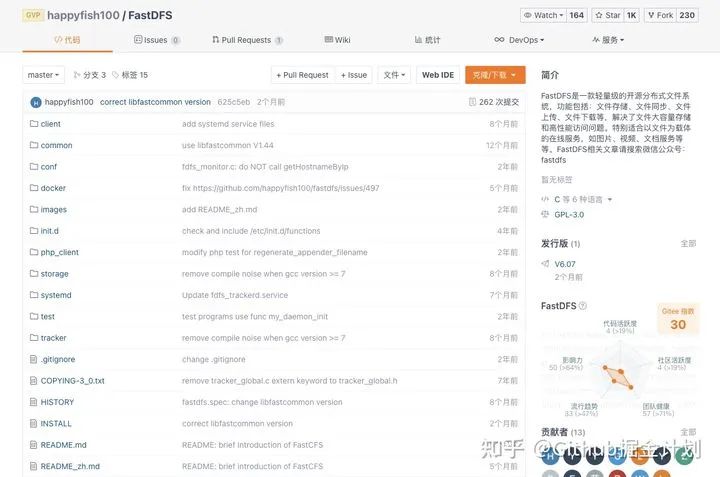Click the .gitignore file icon
The width and height of the screenshot is (720, 477).
33,359
